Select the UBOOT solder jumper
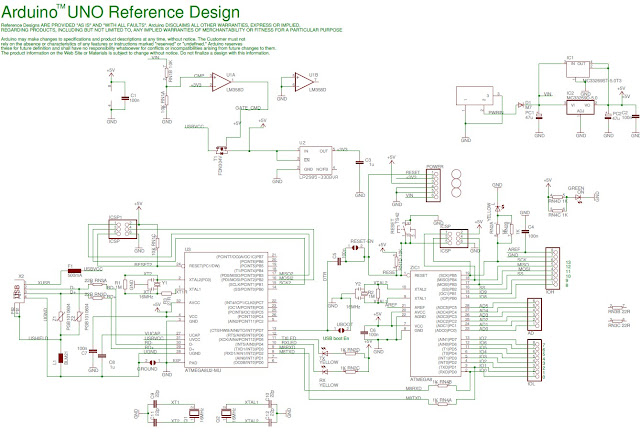Viewport: 640px width, 437px height. click(340, 330)
